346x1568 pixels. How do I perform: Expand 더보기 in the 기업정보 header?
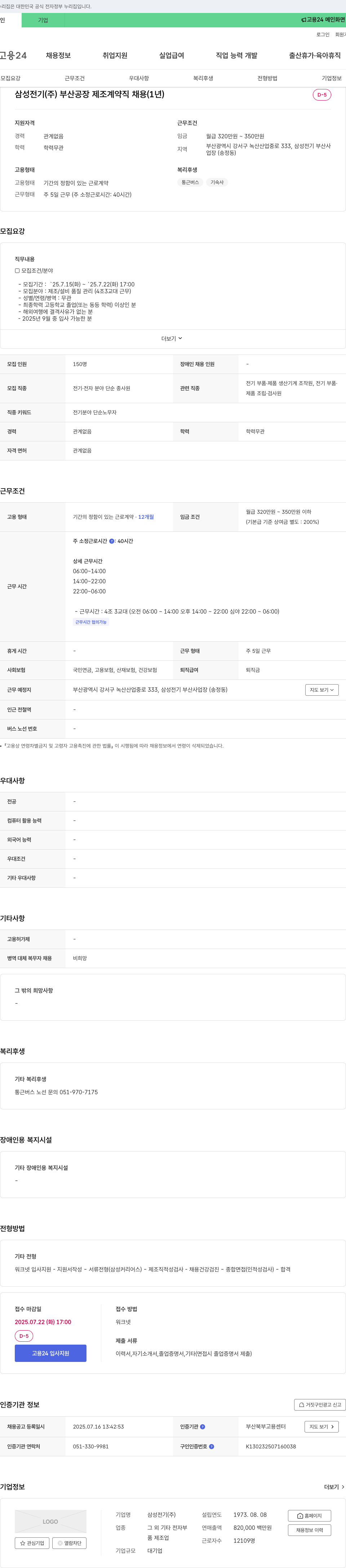334,1487
